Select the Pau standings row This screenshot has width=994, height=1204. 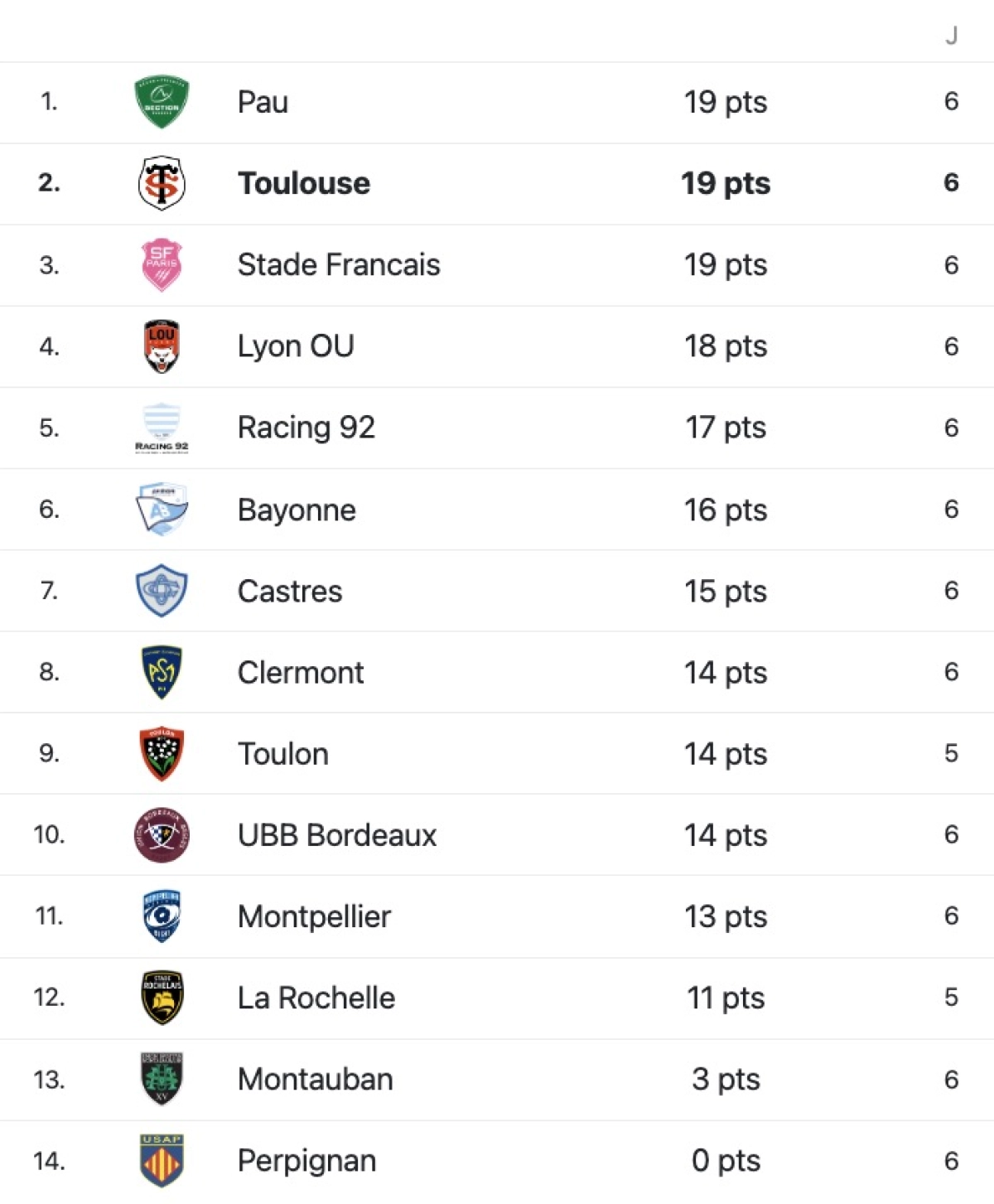pos(497,102)
